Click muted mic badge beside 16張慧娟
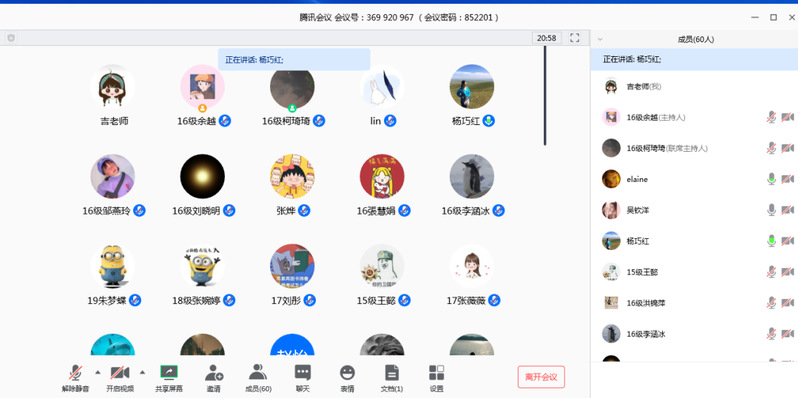 [x=404, y=211]
